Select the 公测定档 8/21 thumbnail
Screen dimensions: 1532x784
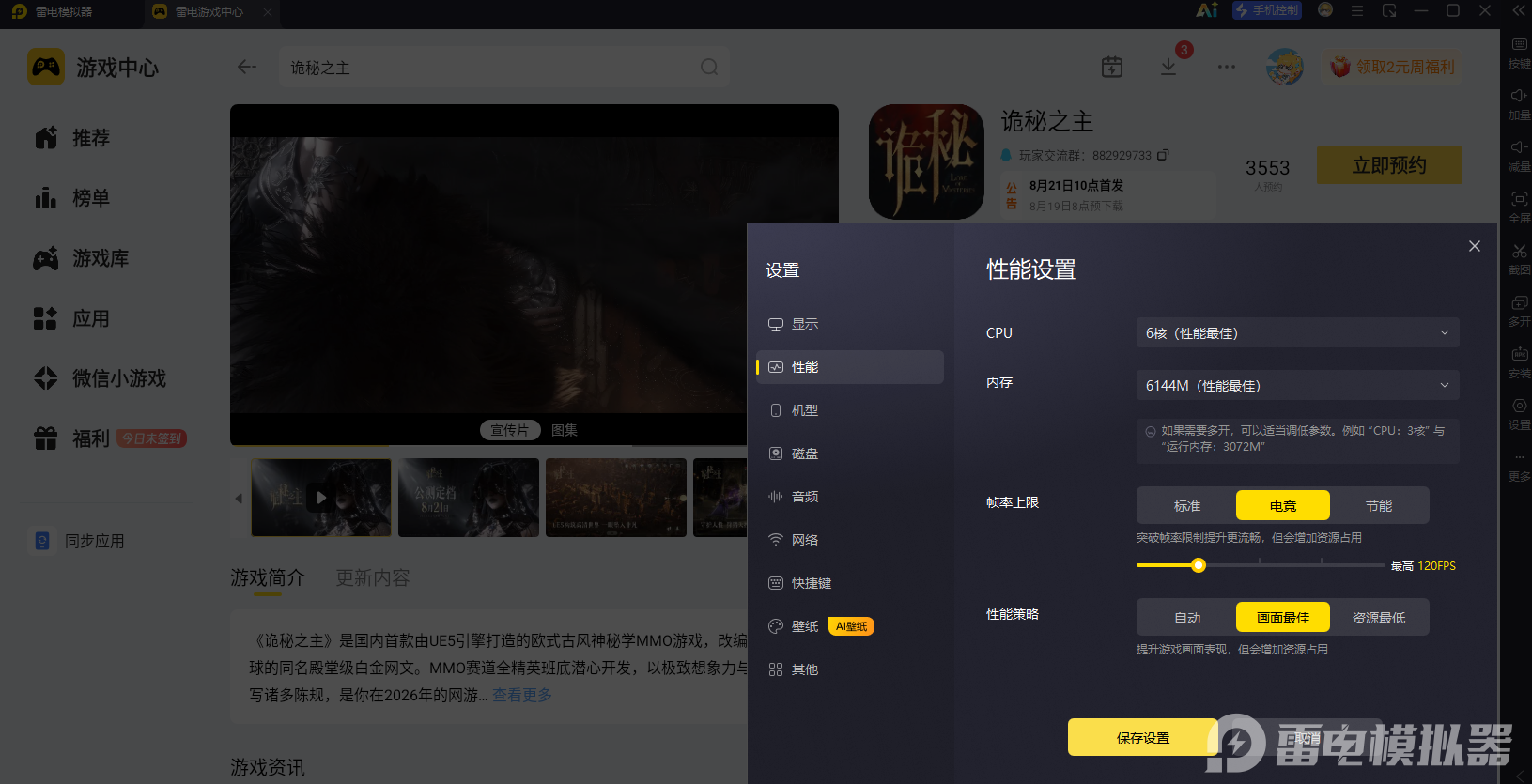point(469,498)
